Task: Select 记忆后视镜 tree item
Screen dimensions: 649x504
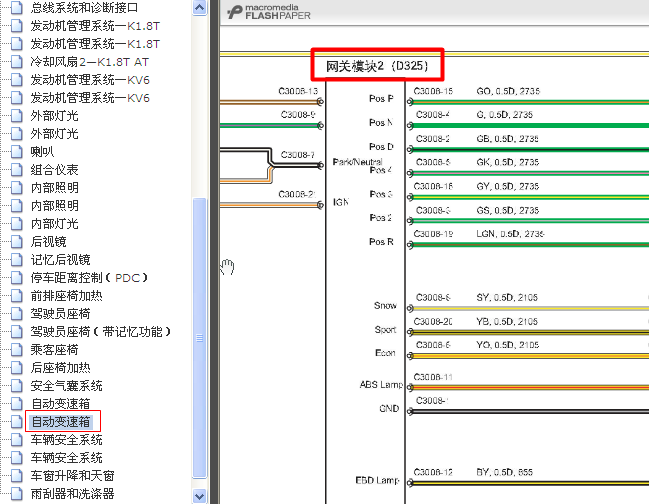Action: [60, 260]
